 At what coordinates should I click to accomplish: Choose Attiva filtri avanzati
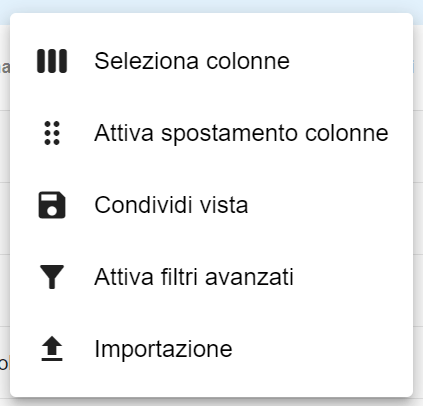[x=211, y=277]
